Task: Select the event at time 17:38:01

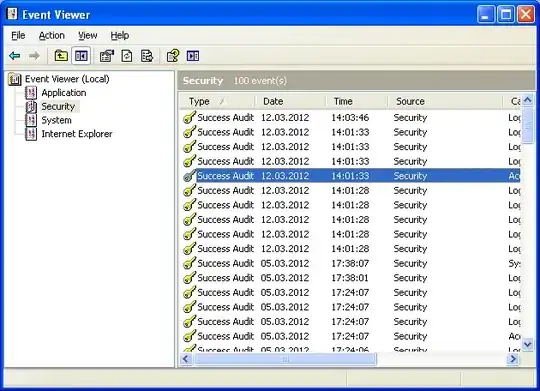Action: (x=351, y=278)
